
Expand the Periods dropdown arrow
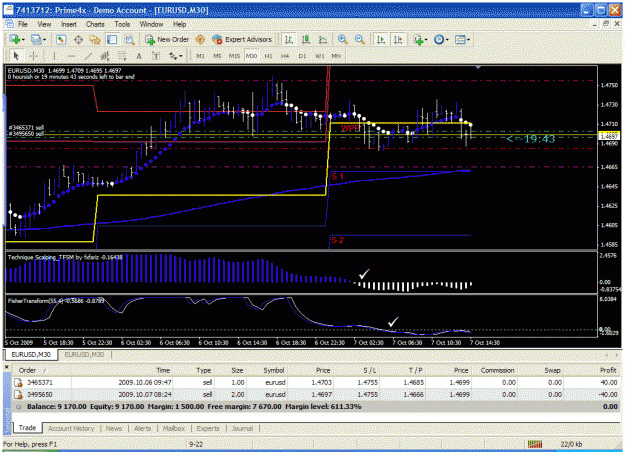pos(447,40)
